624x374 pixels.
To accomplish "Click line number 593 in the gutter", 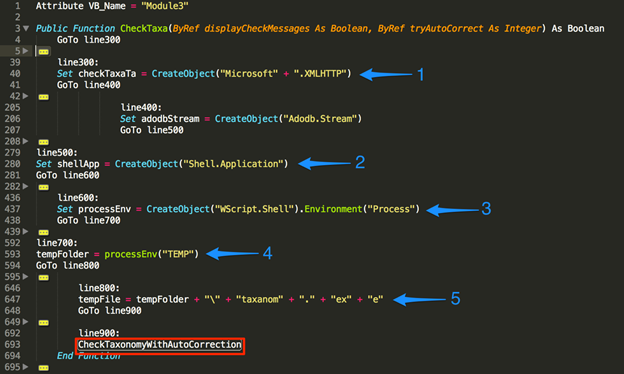I will pos(12,254).
